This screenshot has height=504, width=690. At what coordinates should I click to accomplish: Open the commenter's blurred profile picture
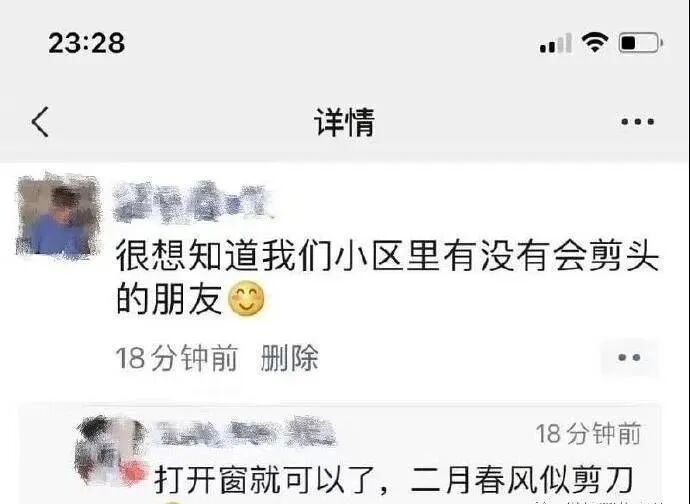(x=111, y=450)
